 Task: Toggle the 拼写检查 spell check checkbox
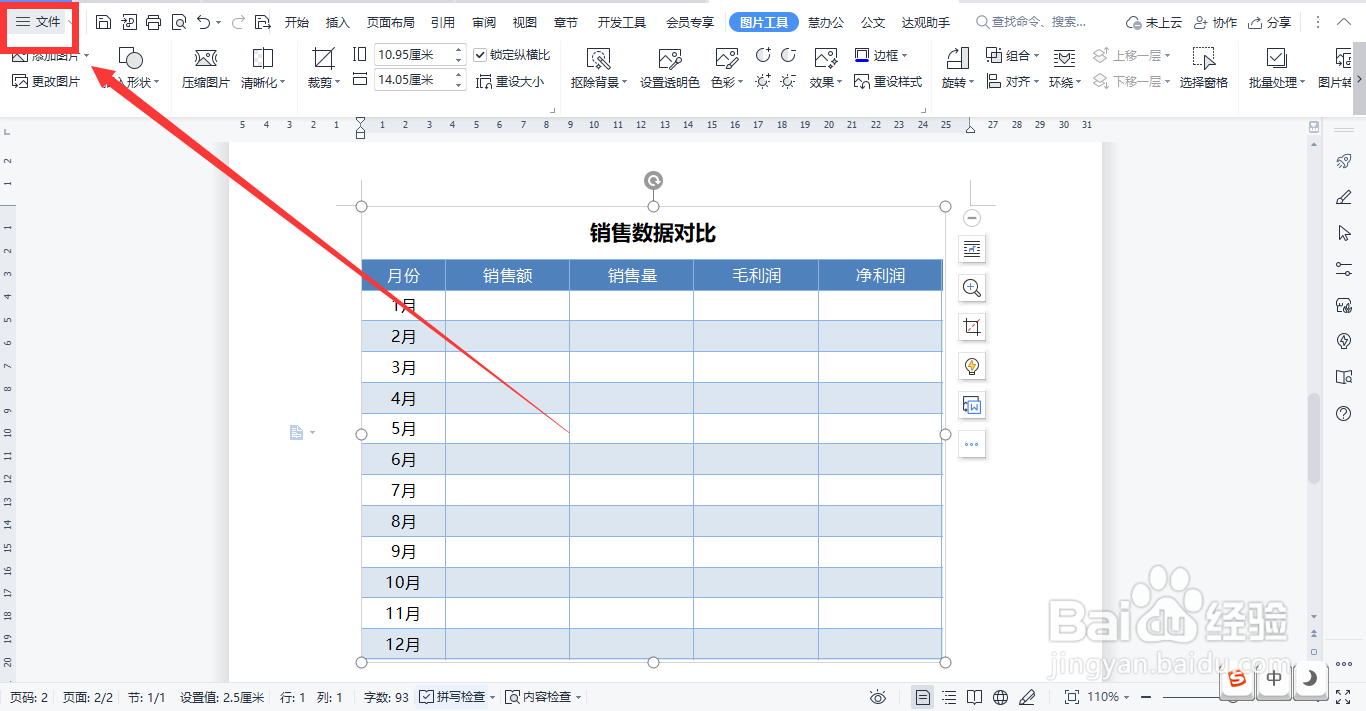tap(426, 697)
